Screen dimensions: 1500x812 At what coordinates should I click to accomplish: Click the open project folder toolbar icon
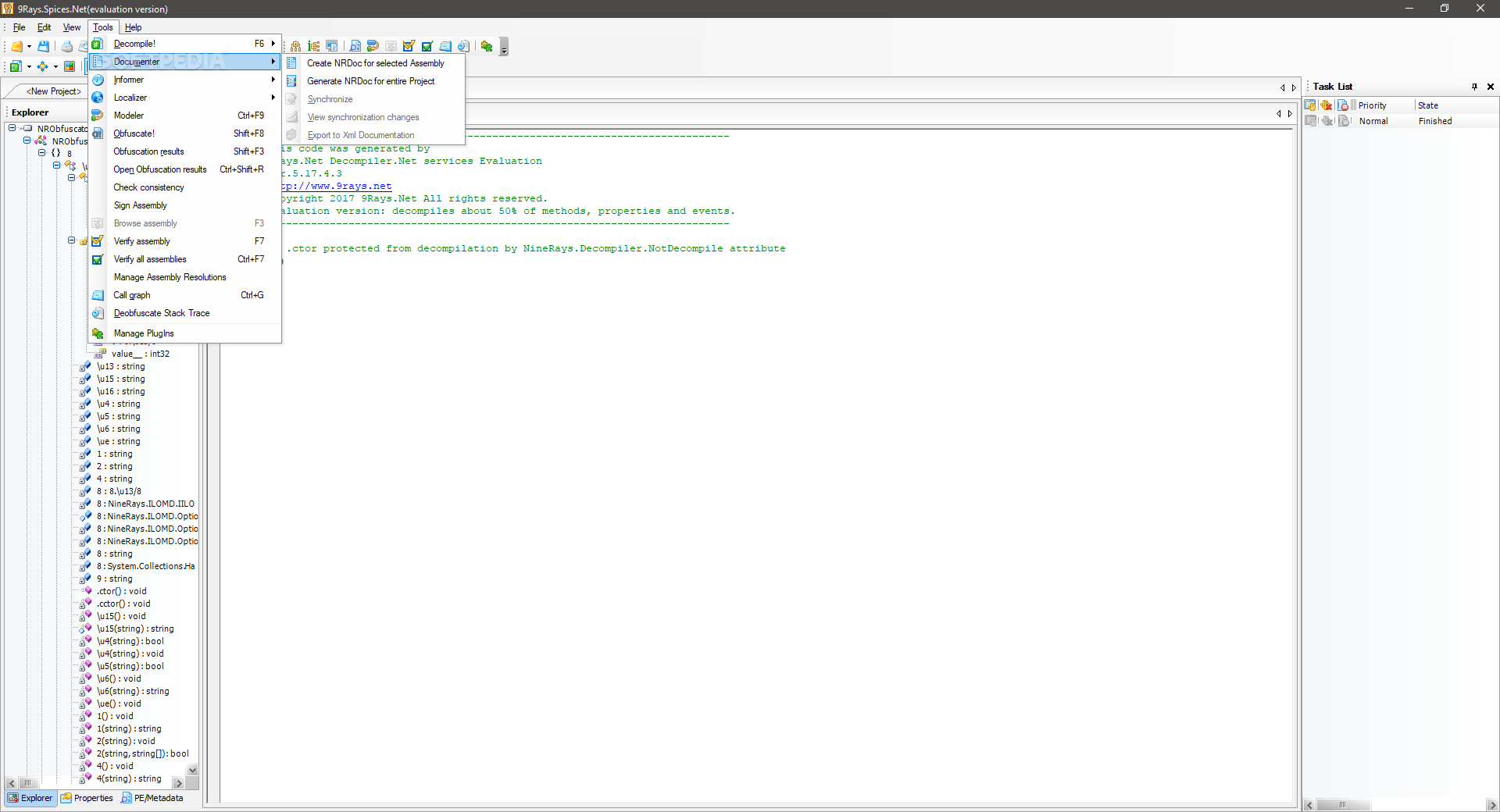[x=16, y=47]
